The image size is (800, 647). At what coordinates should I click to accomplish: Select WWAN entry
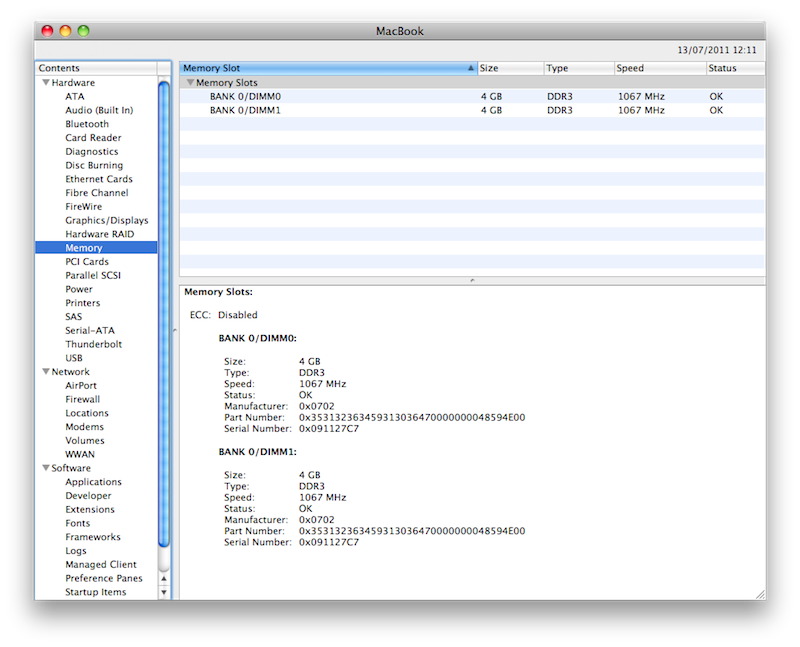point(80,455)
